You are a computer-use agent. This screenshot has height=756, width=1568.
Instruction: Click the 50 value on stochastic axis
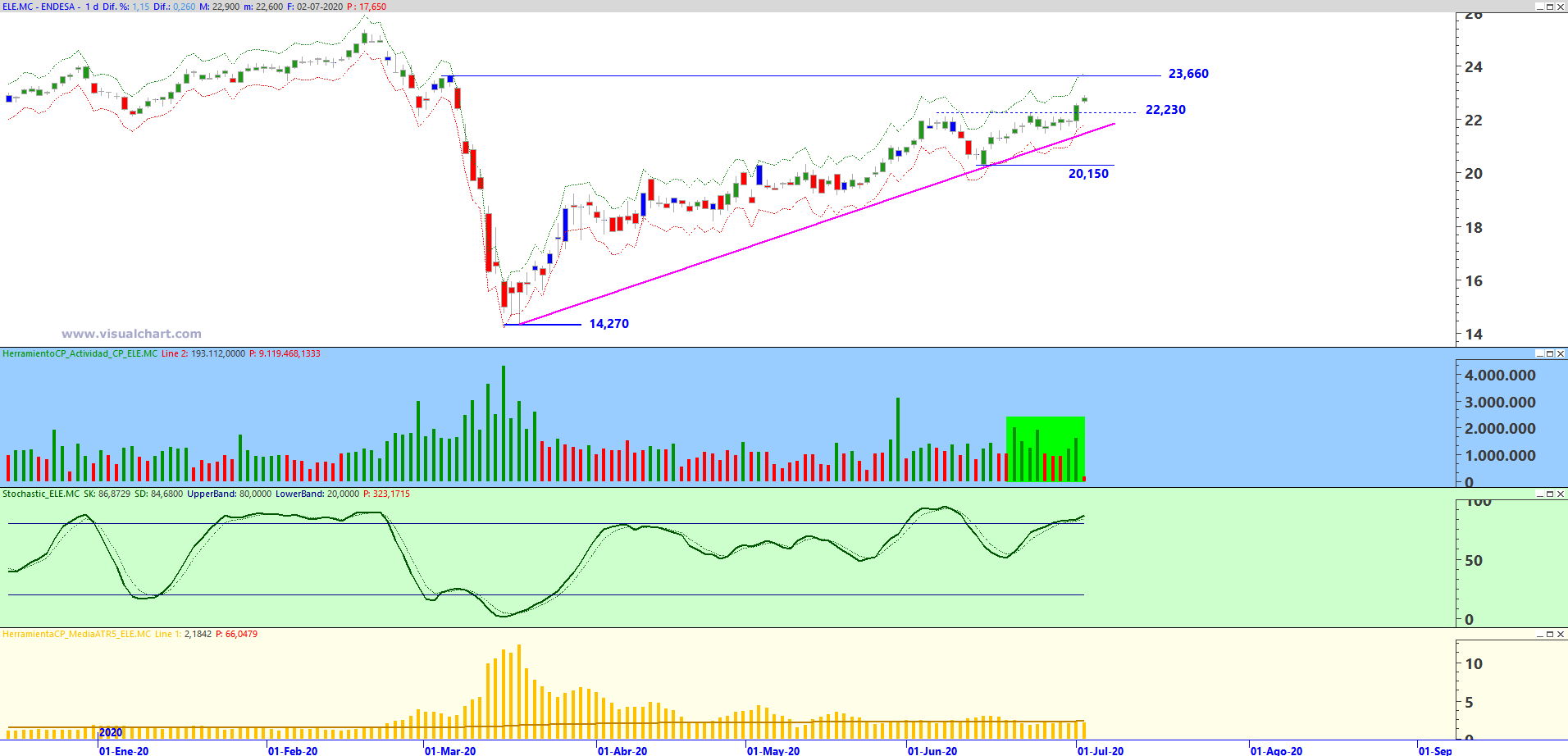click(1474, 561)
